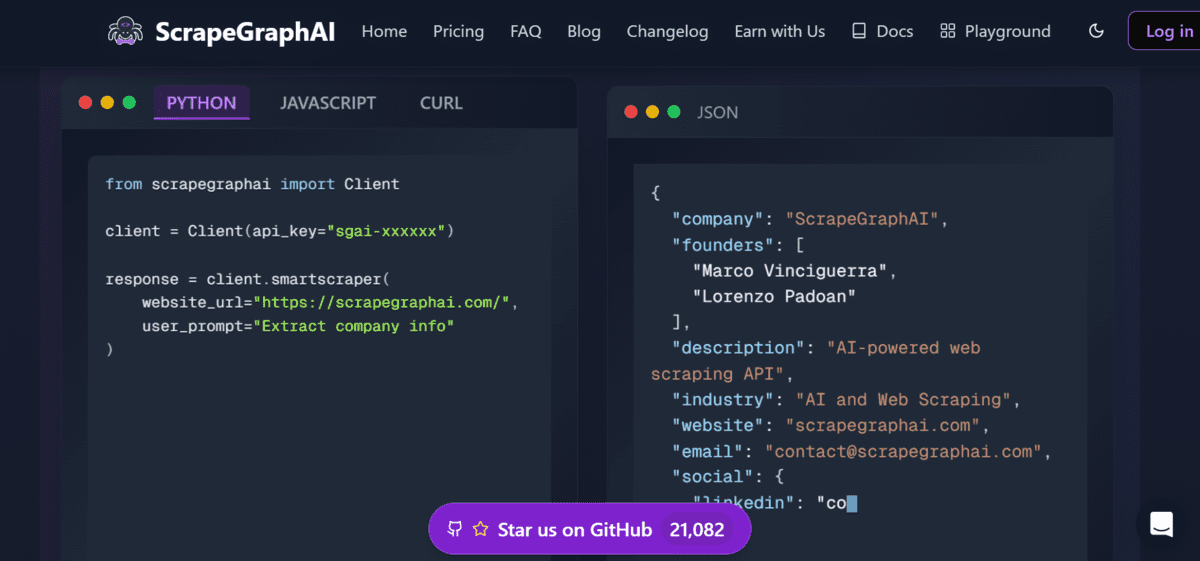
Task: Click the red dot in the JSON panel
Action: pyautogui.click(x=631, y=112)
